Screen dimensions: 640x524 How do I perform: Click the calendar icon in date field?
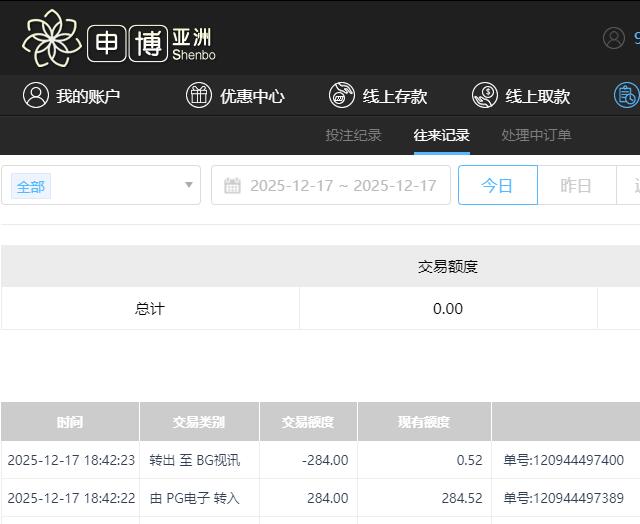coord(233,185)
